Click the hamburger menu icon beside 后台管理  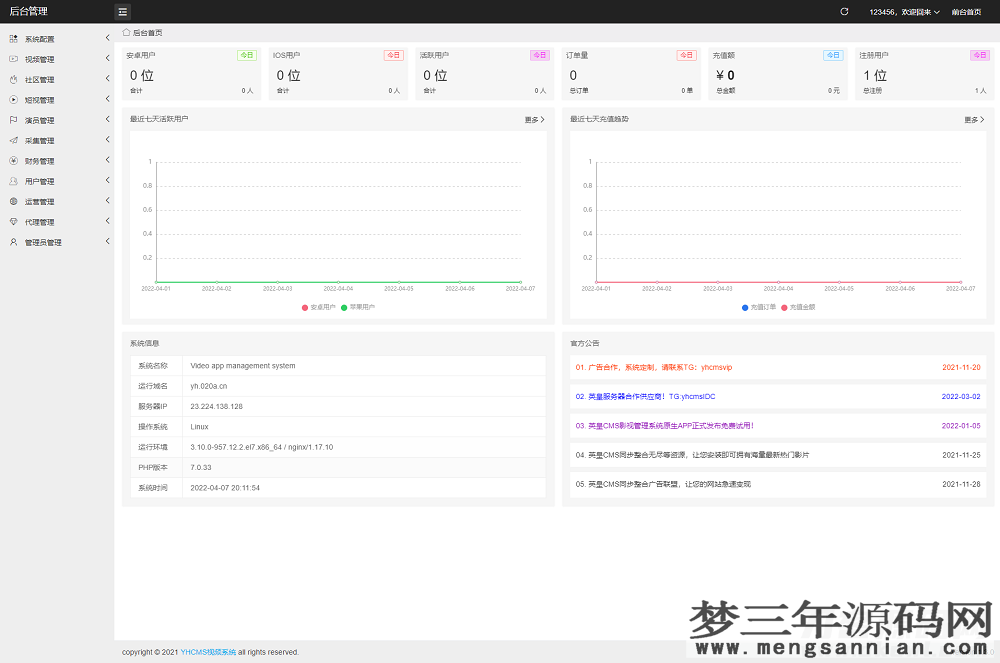click(122, 11)
